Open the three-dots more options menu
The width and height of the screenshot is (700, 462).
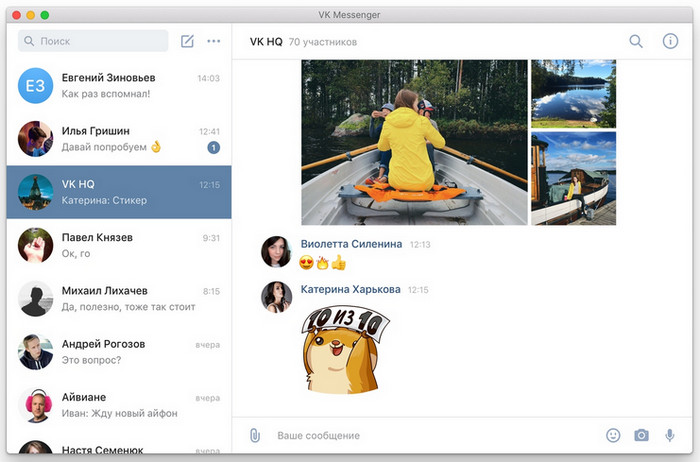pos(213,41)
